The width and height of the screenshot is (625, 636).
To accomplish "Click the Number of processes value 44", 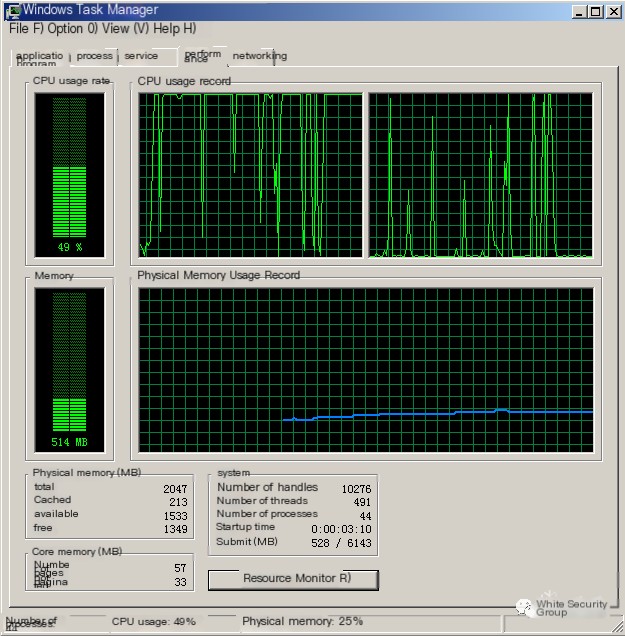I will click(365, 516).
